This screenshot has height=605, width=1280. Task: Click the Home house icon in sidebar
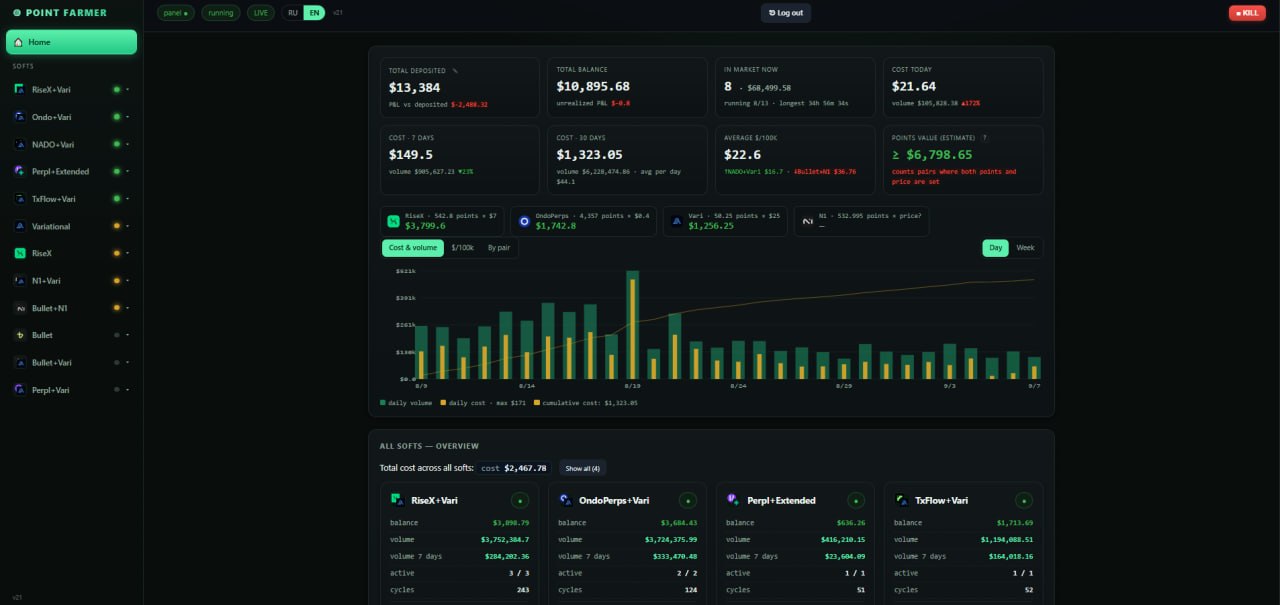18,42
